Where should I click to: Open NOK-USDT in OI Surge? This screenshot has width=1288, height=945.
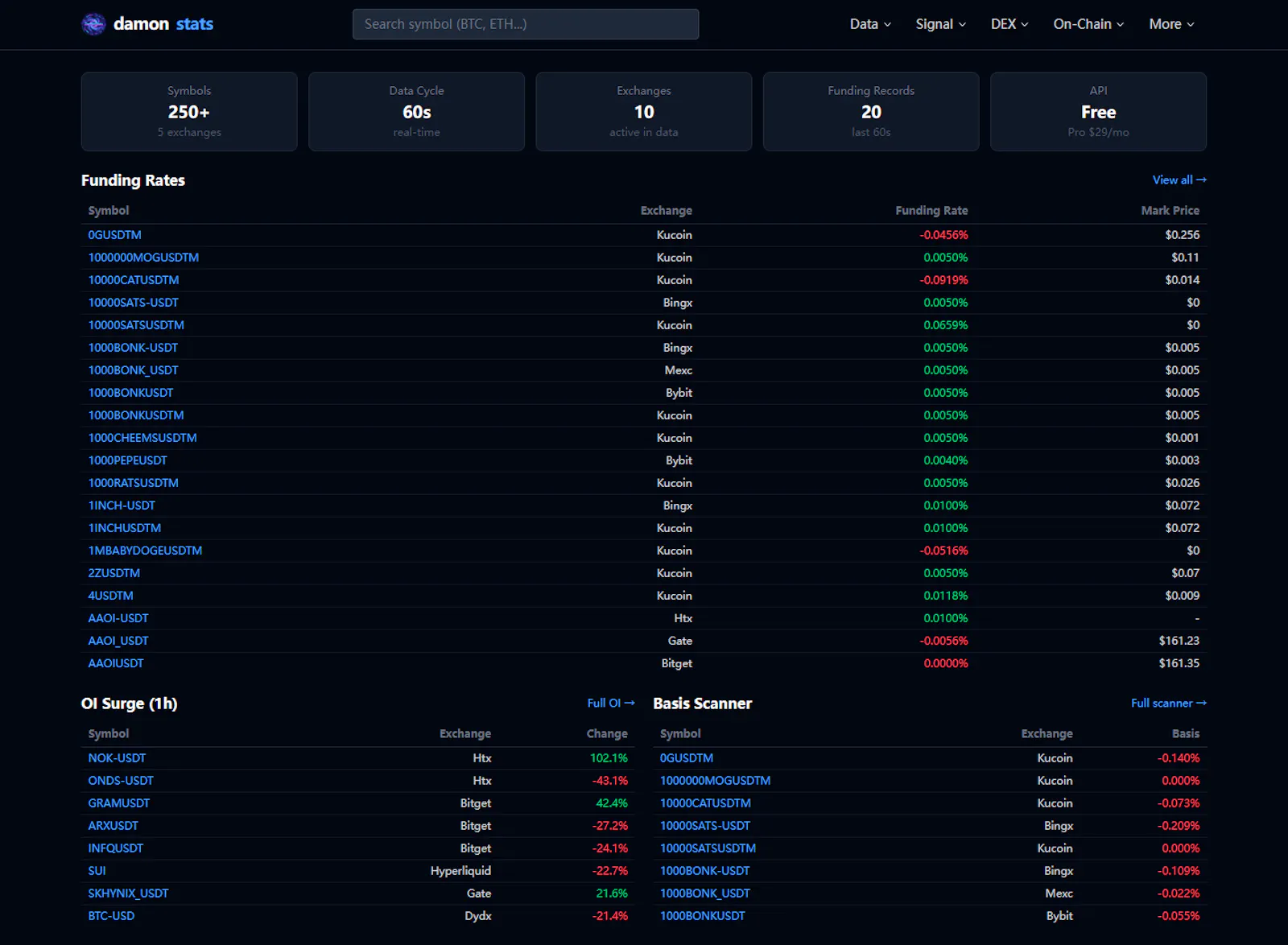[x=117, y=758]
